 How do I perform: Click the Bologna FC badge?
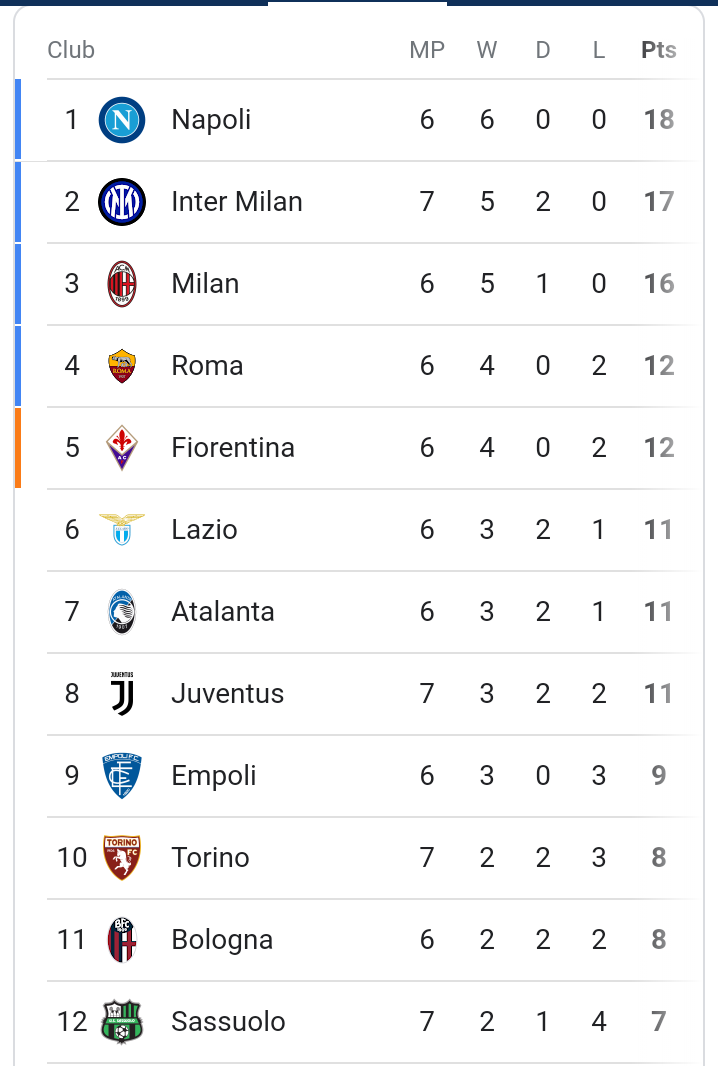point(122,940)
